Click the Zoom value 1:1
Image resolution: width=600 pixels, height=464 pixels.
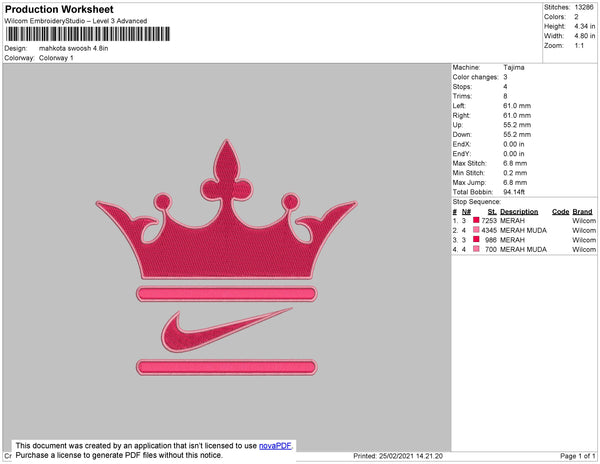click(579, 46)
